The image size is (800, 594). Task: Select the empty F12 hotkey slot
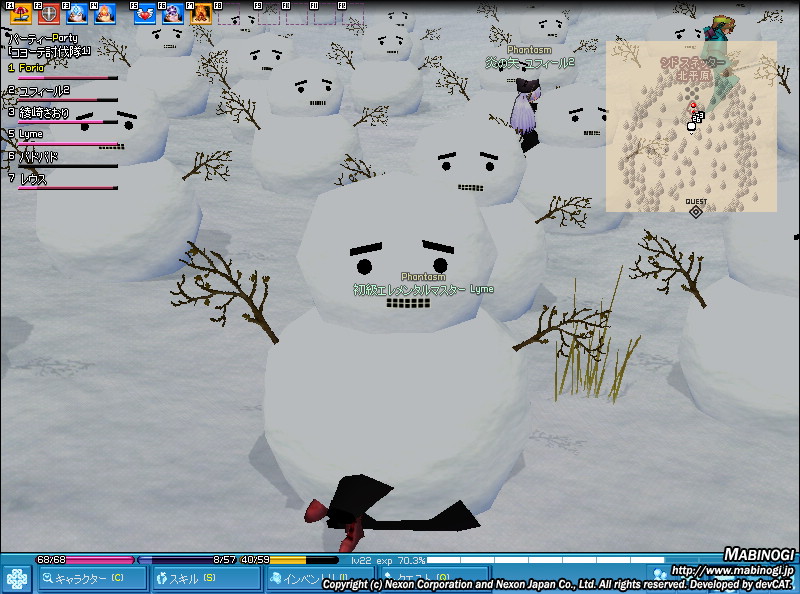click(353, 14)
